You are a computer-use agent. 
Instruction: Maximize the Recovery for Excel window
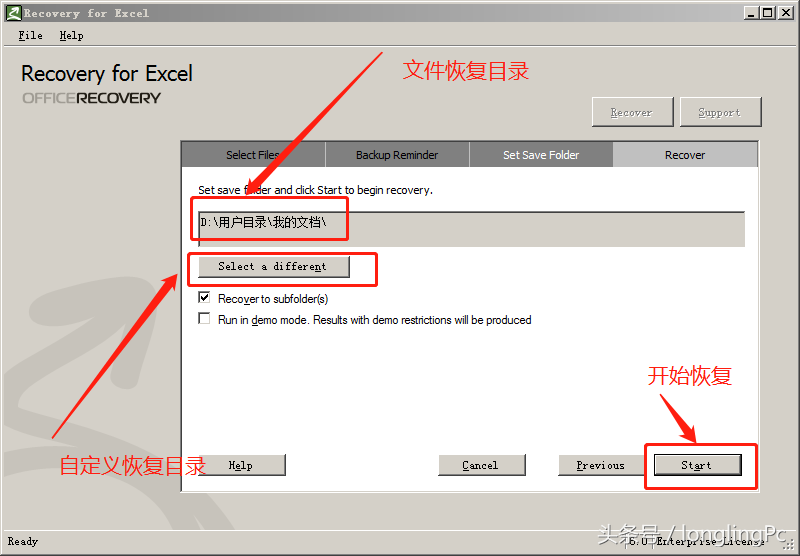coord(767,13)
